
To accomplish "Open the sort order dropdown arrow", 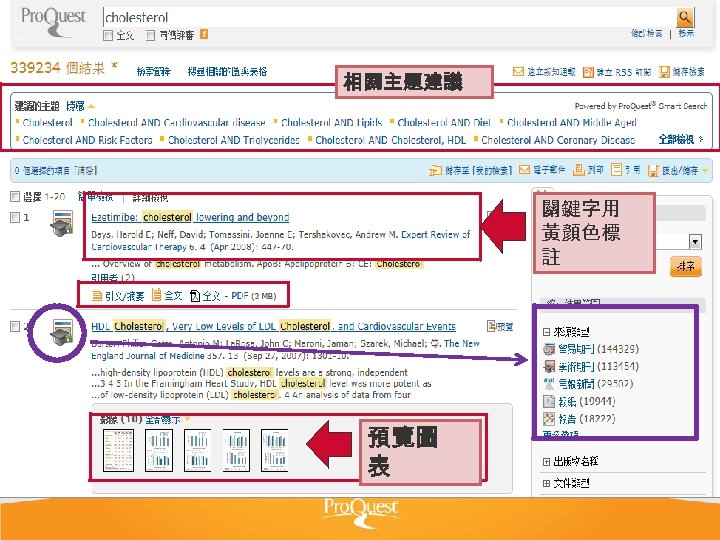I will [695, 242].
